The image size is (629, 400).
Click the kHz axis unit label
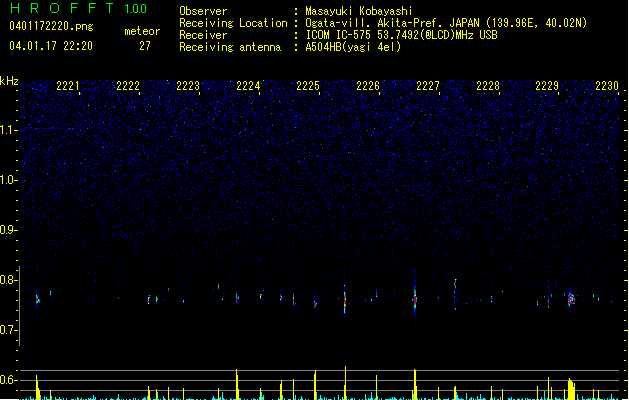coord(9,81)
